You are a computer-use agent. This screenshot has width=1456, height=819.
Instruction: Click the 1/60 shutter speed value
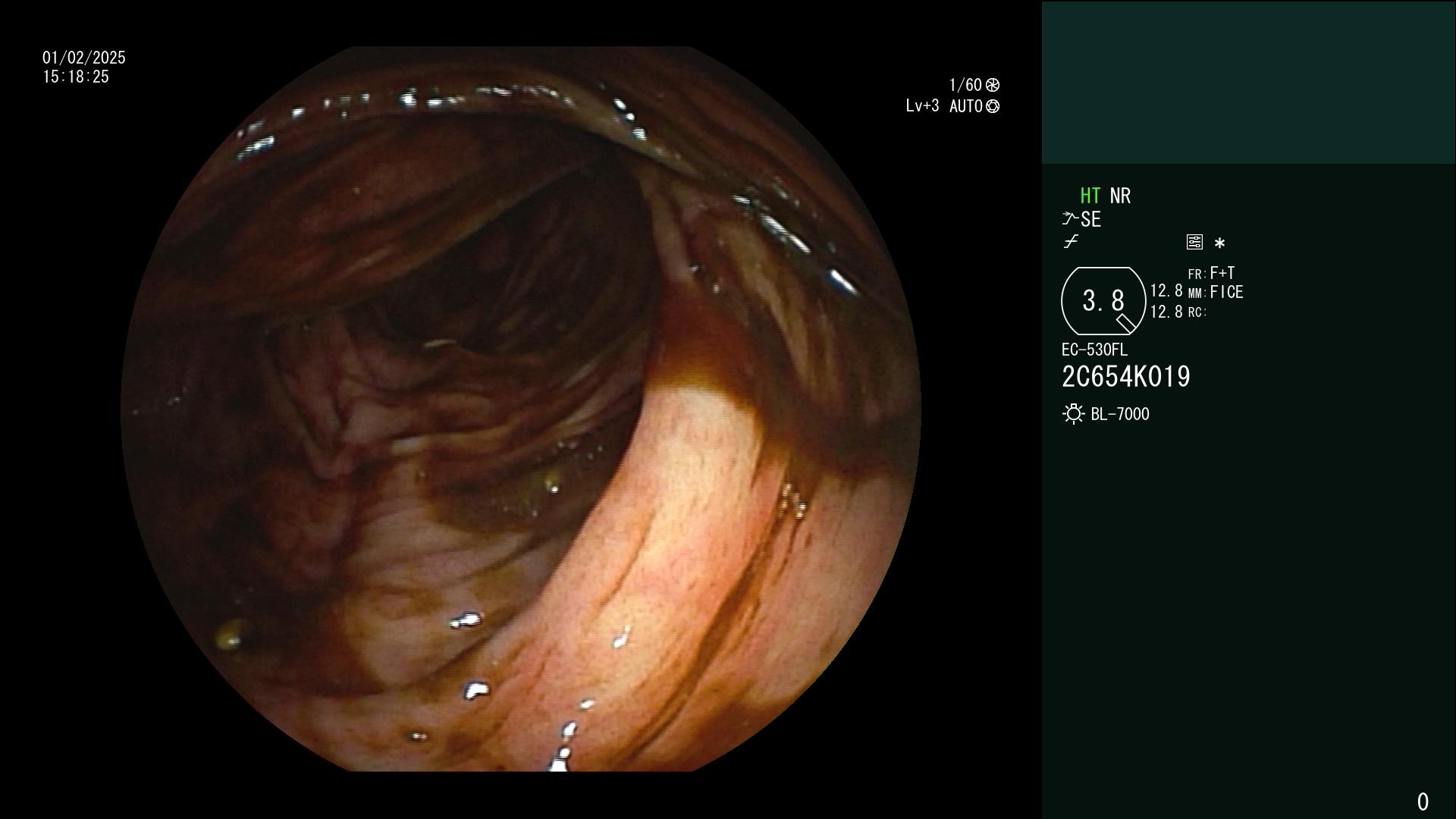click(965, 85)
